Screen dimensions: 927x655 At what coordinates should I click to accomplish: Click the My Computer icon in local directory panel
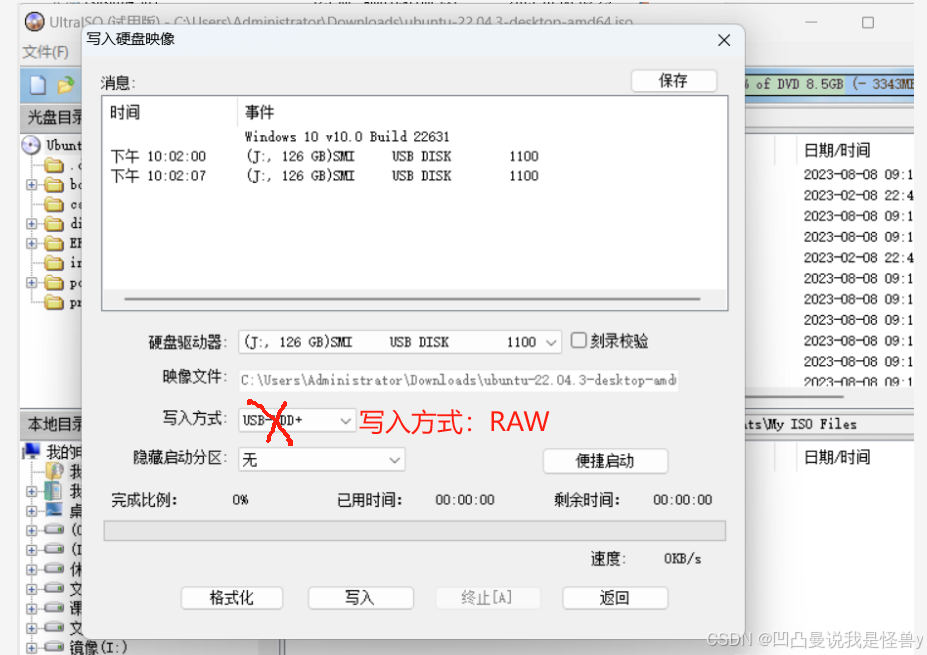[x=30, y=449]
